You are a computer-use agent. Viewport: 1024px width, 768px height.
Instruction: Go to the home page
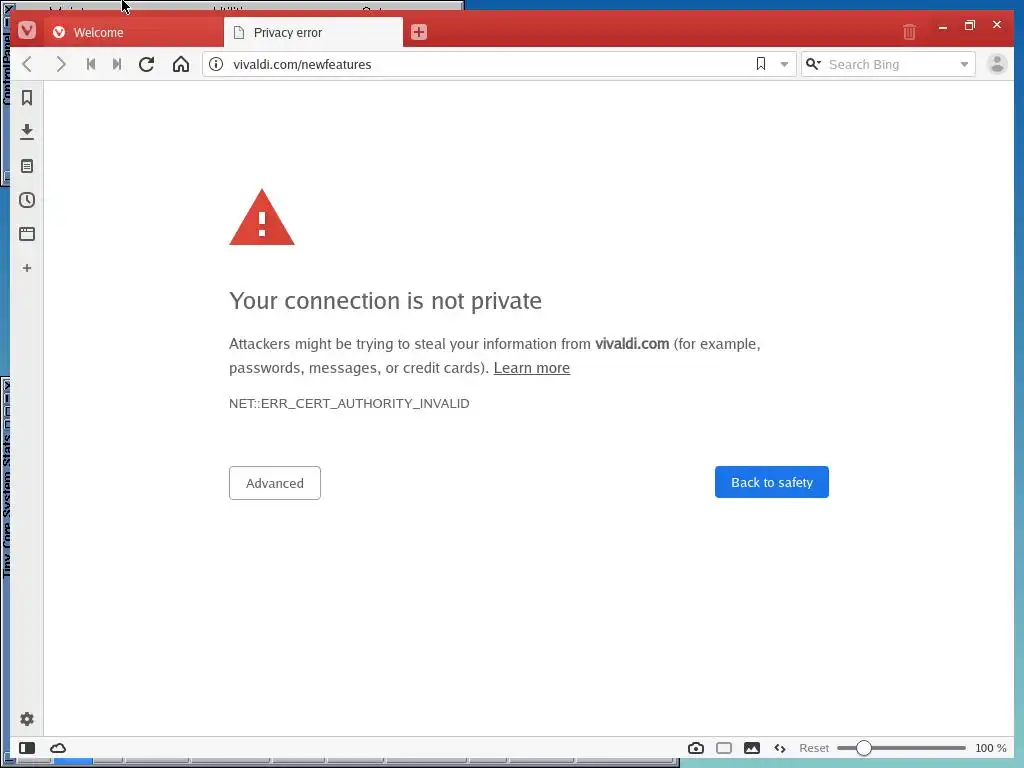coord(181,64)
